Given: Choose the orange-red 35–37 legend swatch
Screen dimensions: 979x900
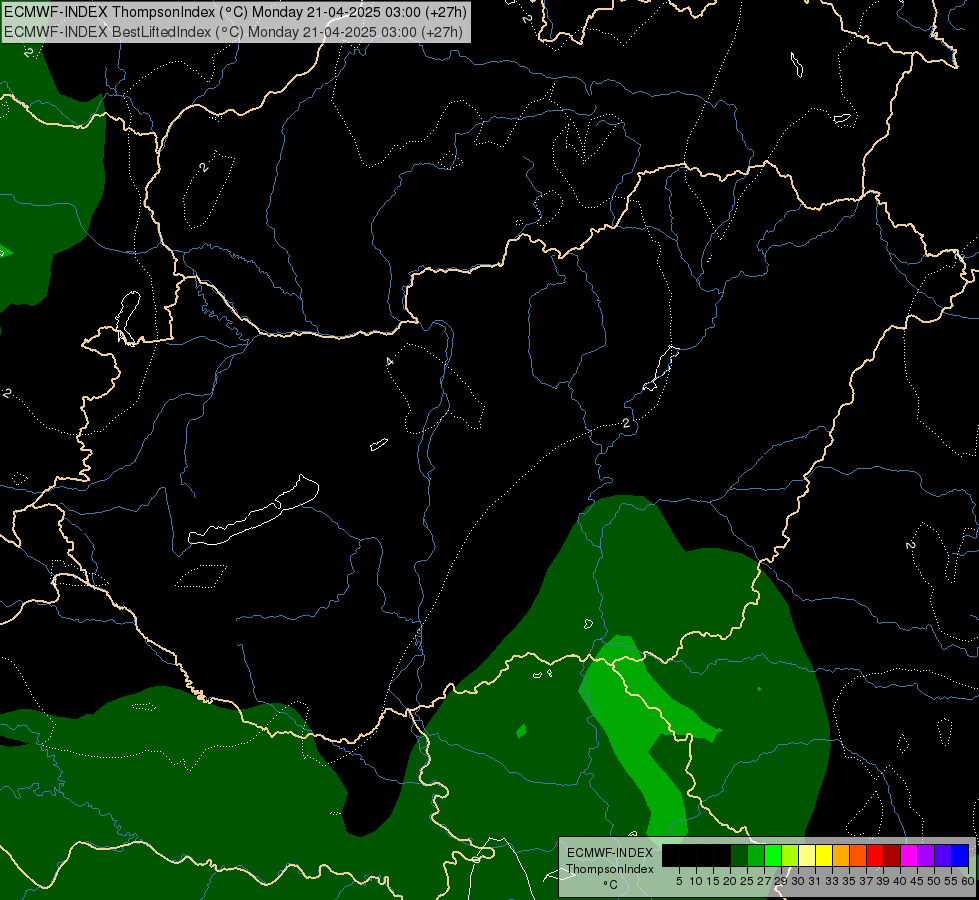Looking at the screenshot, I should pos(858,856).
